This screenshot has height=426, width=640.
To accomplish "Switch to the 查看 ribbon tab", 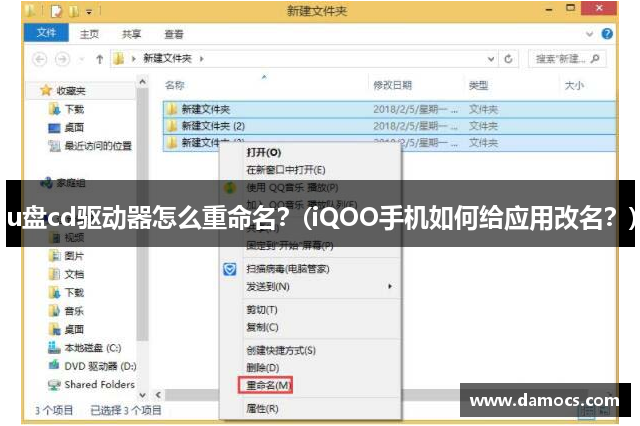I will tap(173, 34).
